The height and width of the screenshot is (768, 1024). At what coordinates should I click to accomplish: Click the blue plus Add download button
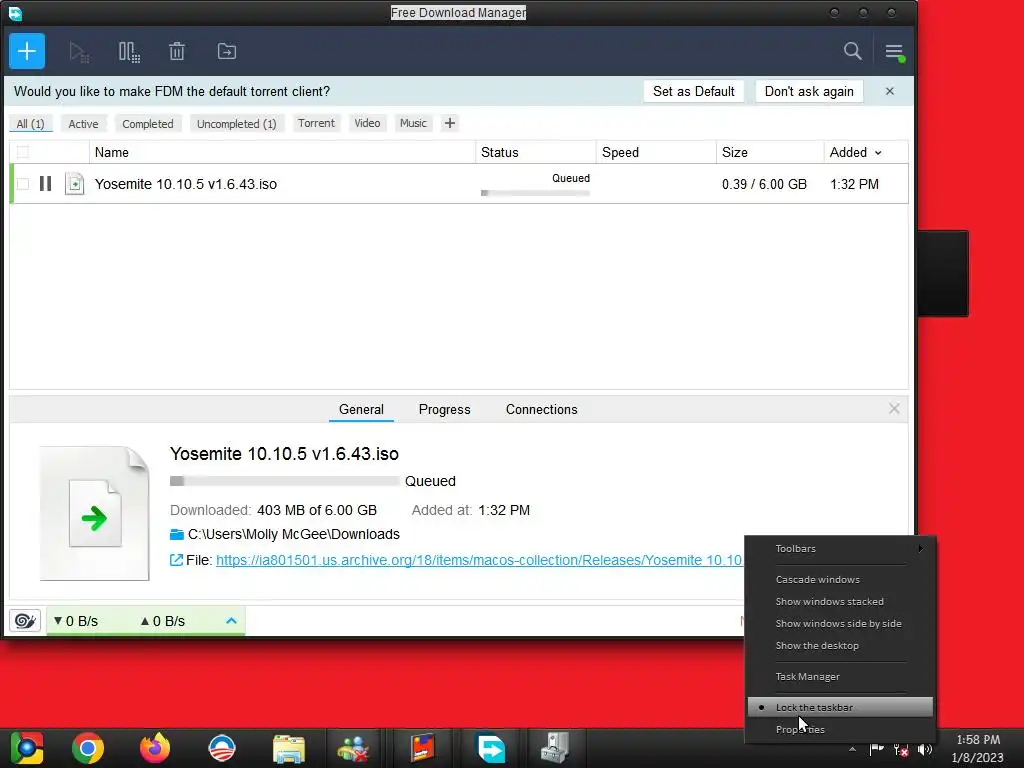(x=27, y=51)
